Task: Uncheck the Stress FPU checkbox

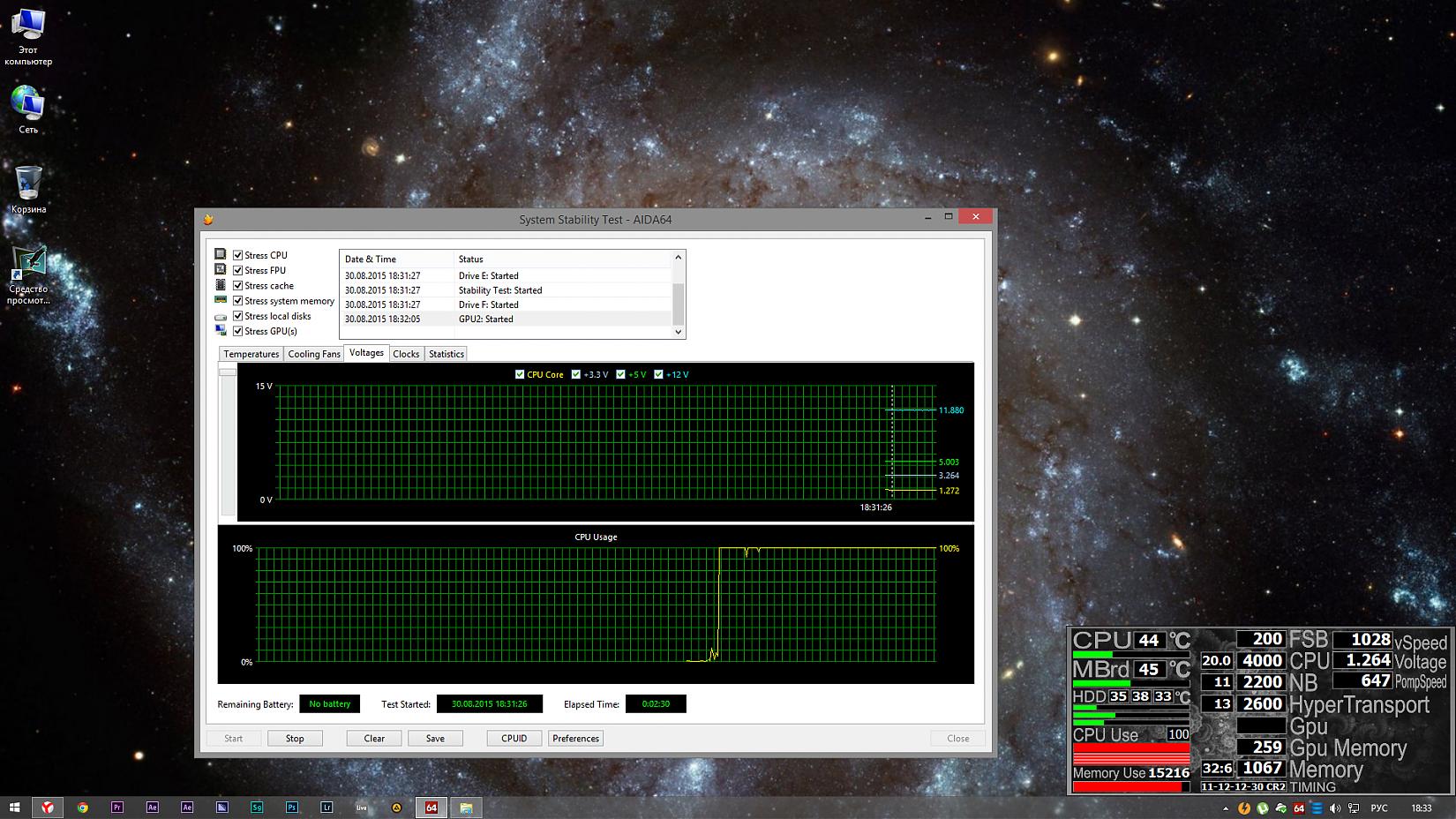Action: pos(237,270)
